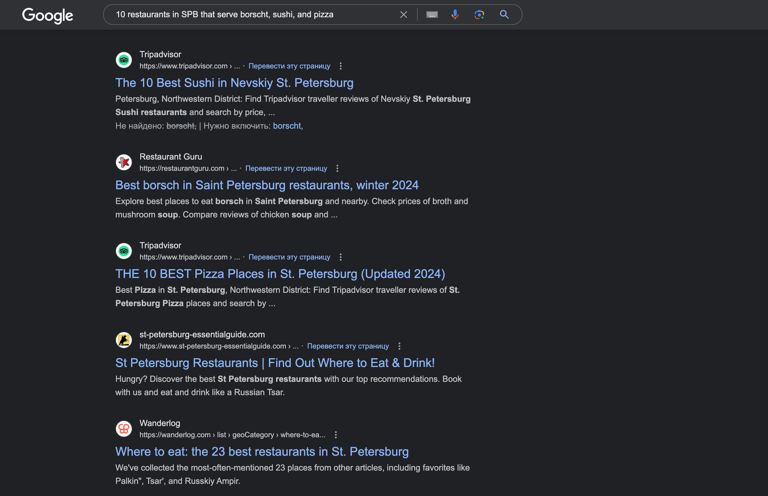768x496 pixels.
Task: Open more options for Pizza Places result
Action: [x=341, y=257]
